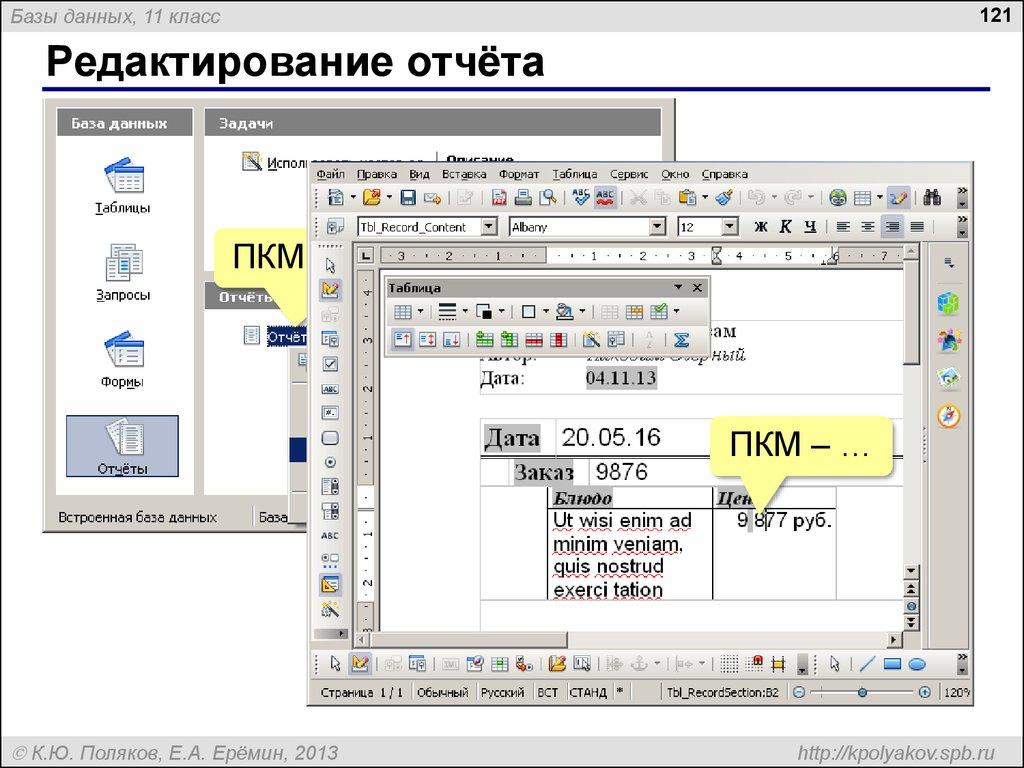The image size is (1024, 768).
Task: Activate the Page Preview icon
Action: point(549,198)
